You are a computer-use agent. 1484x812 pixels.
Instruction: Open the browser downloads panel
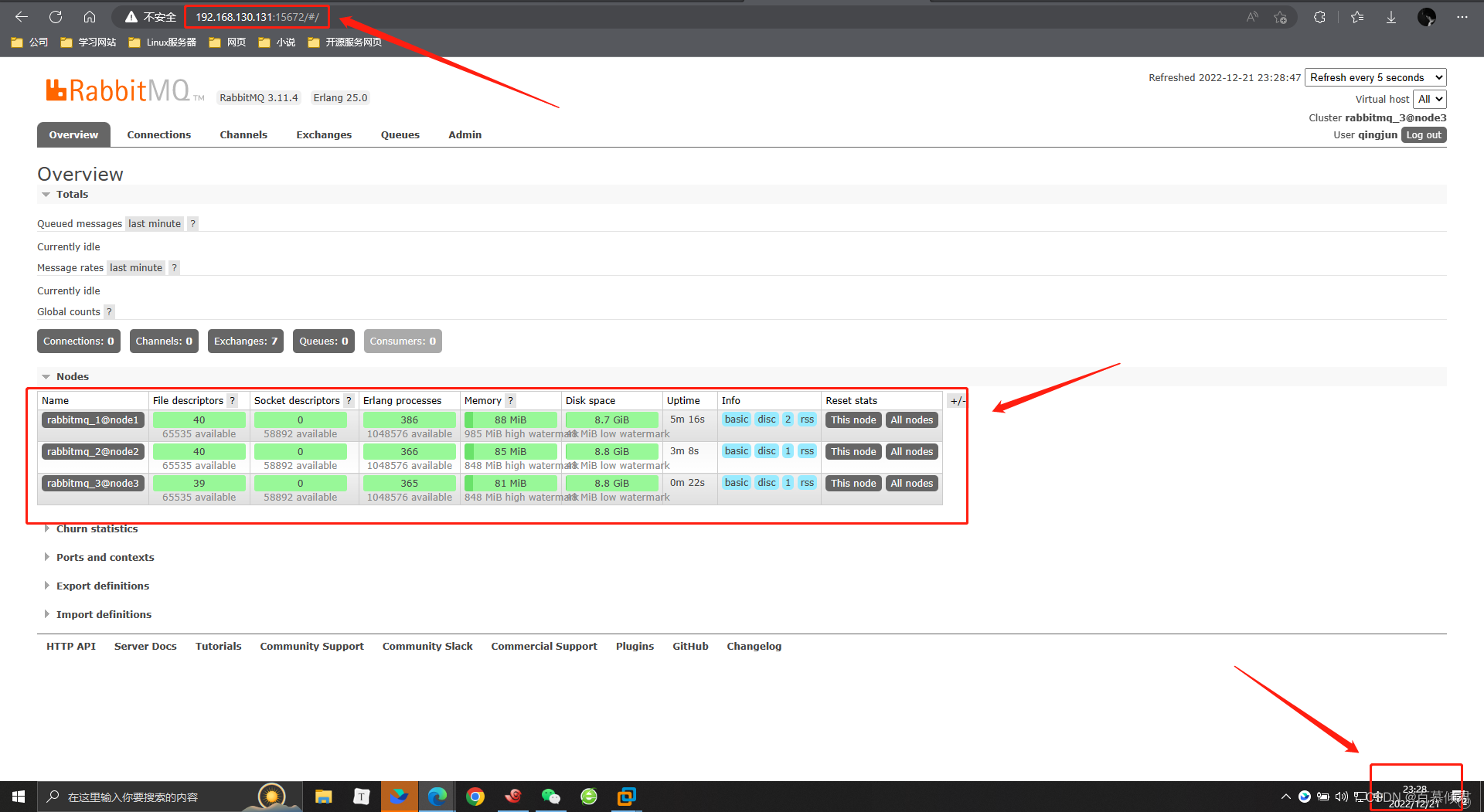[x=1391, y=17]
